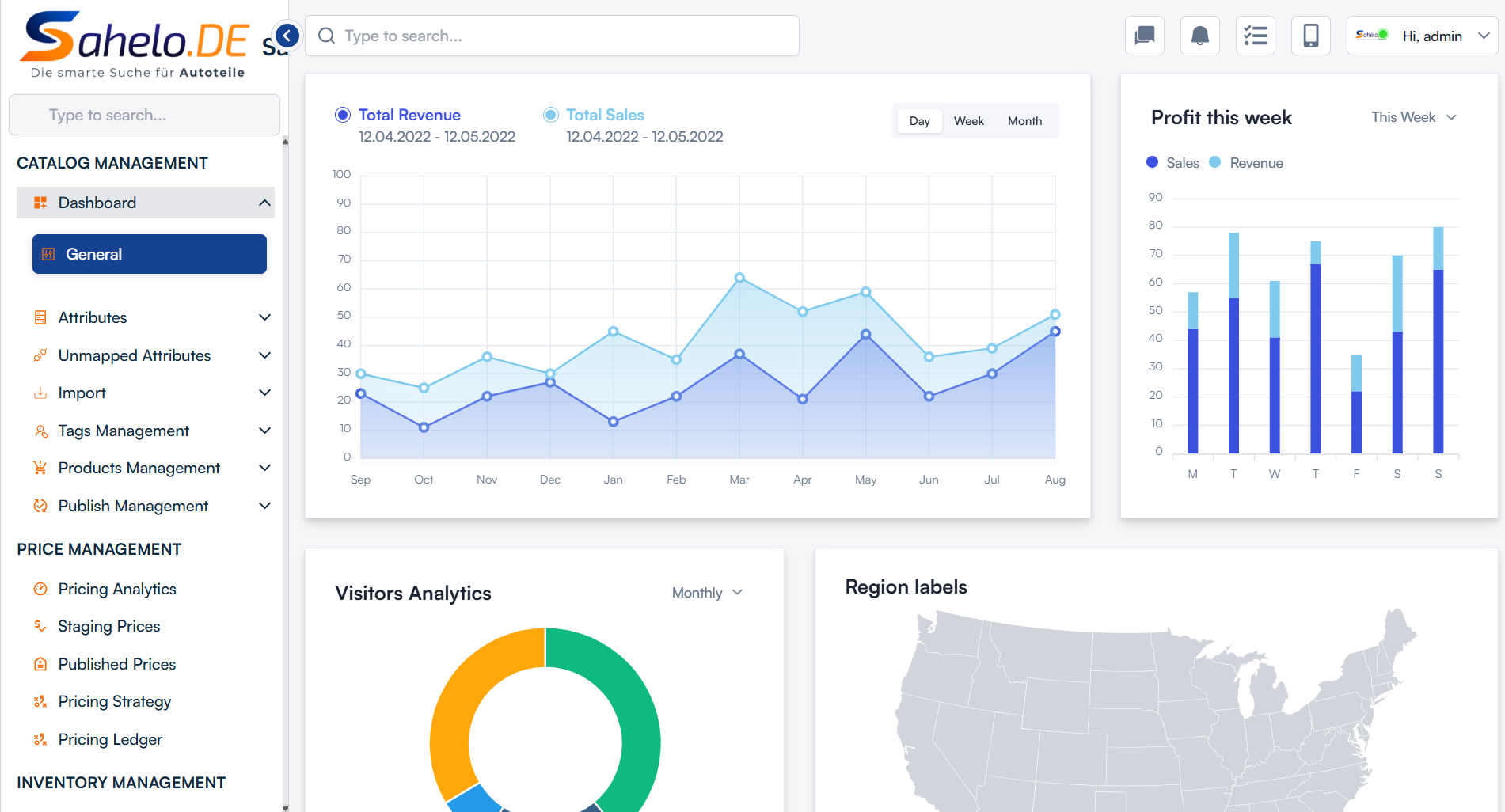Screen dimensions: 1505x812
Task: Toggle the Sales legend in Profit chart
Action: click(x=1172, y=162)
